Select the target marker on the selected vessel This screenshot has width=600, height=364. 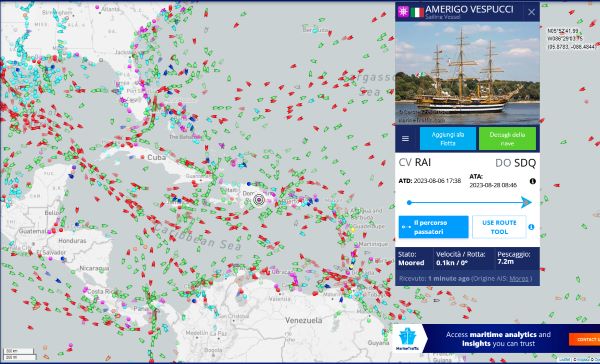259,199
